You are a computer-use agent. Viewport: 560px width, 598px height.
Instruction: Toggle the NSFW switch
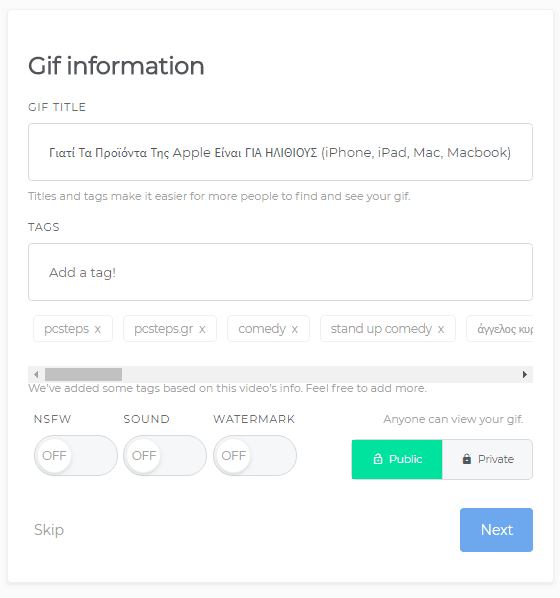[x=76, y=455]
